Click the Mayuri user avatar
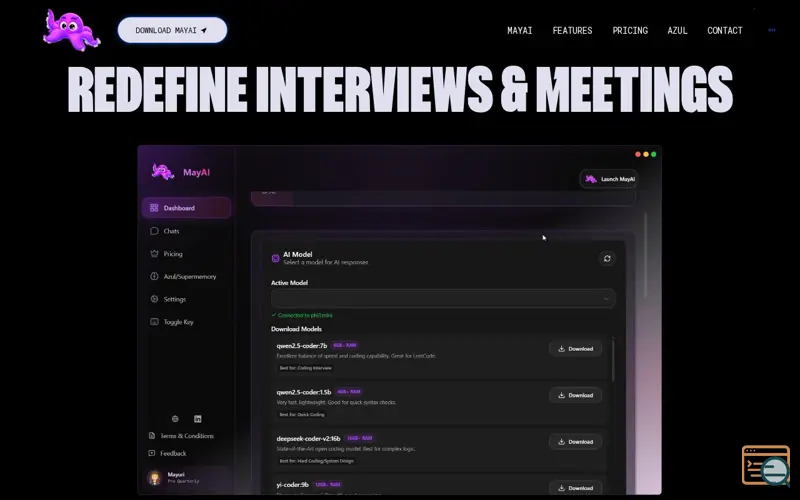This screenshot has height=500, width=800. pyautogui.click(x=154, y=478)
